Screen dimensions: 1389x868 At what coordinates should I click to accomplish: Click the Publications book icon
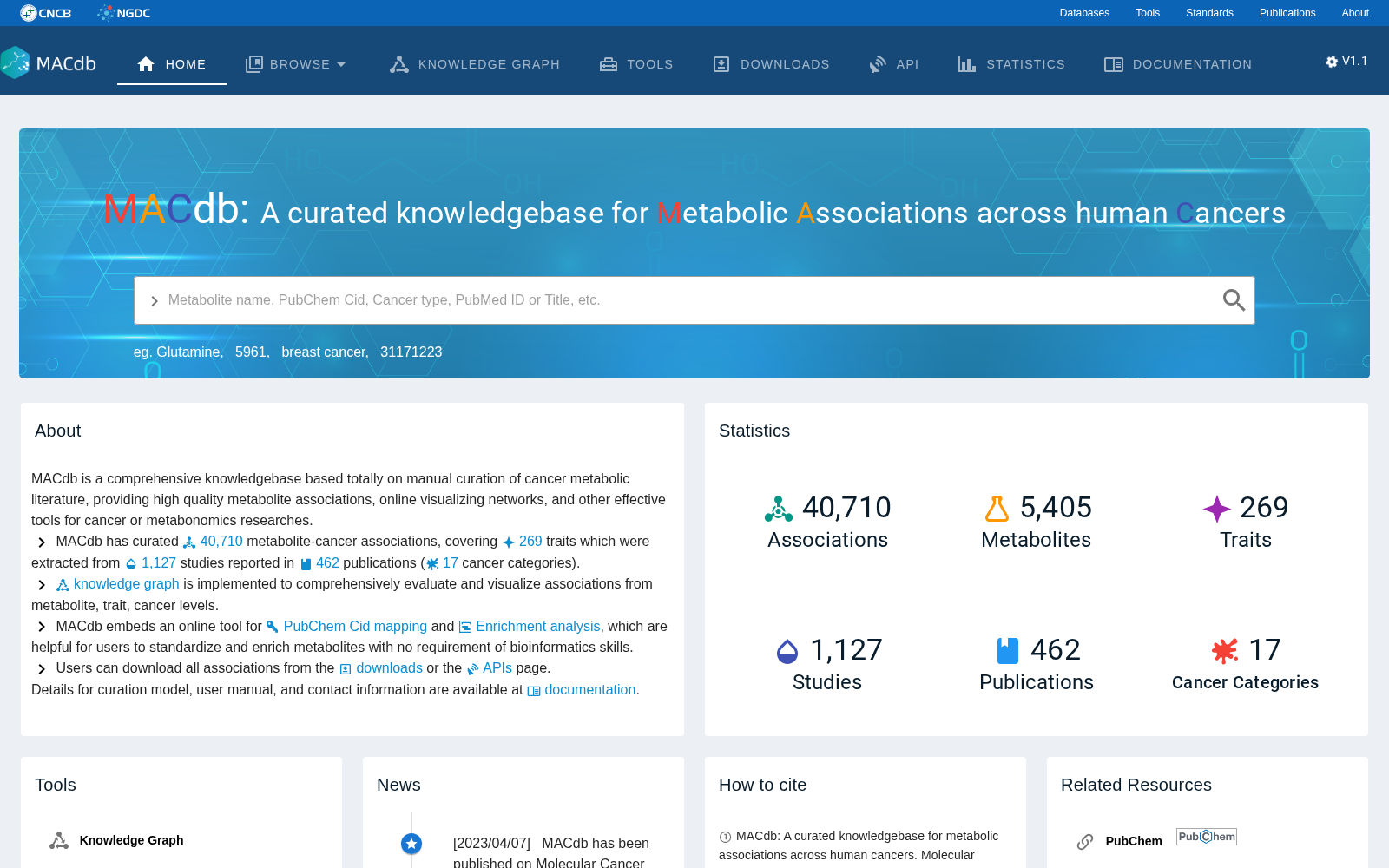pyautogui.click(x=1008, y=651)
